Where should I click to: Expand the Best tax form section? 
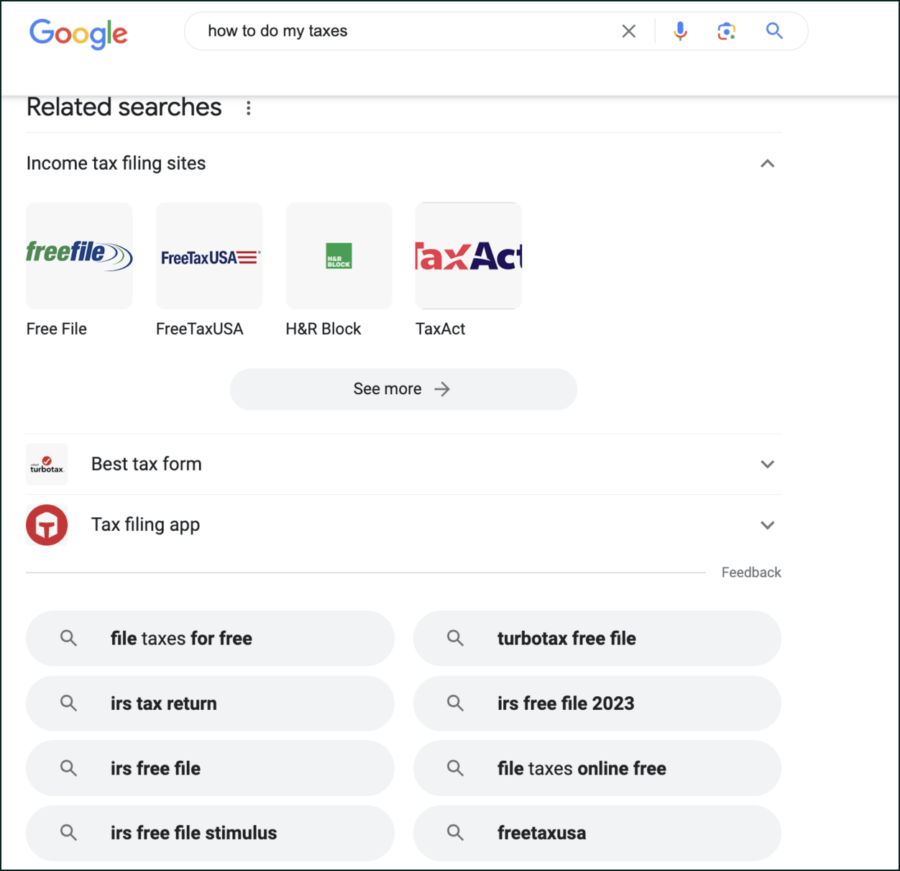(767, 464)
